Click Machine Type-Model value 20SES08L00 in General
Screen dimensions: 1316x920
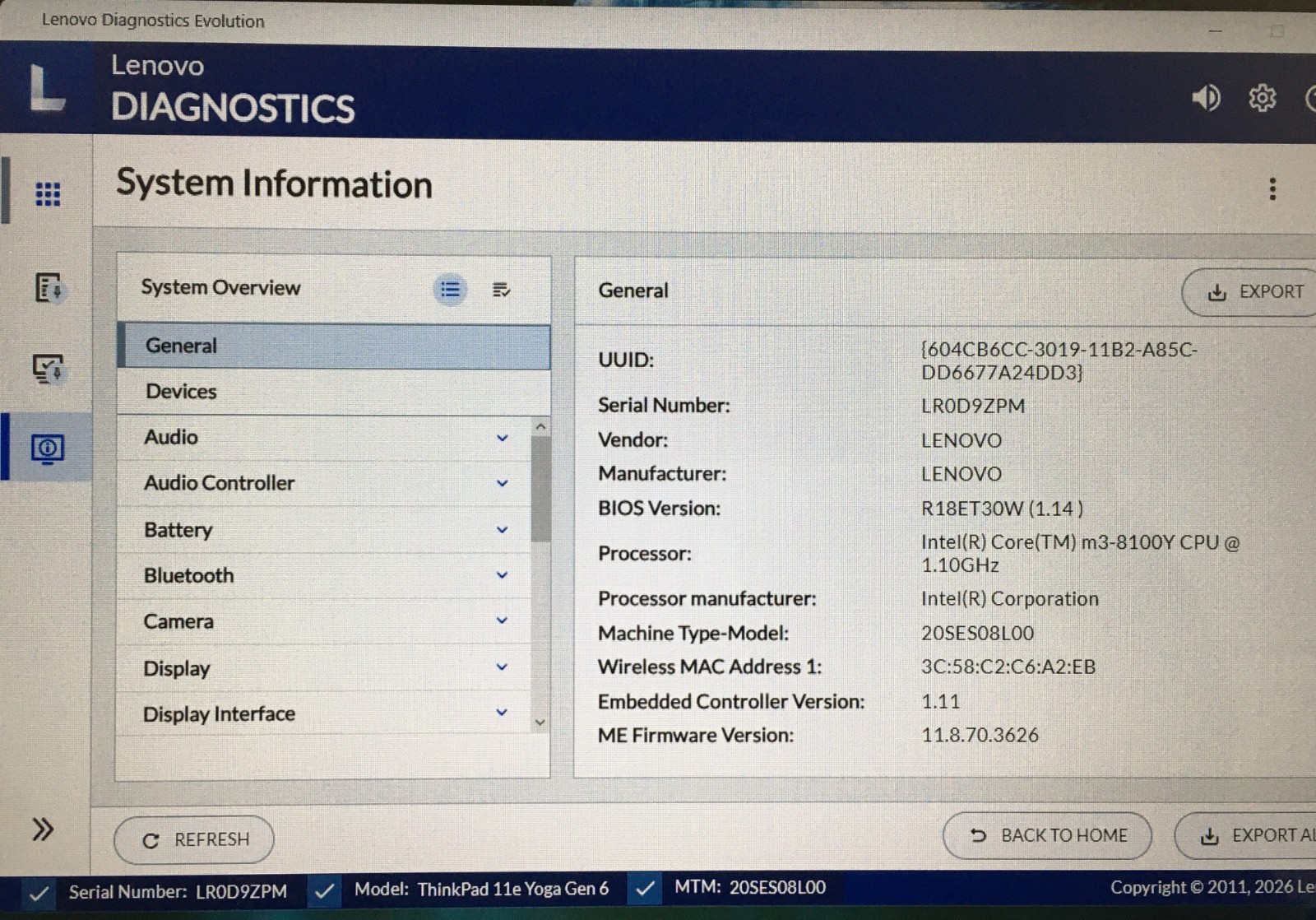click(977, 634)
